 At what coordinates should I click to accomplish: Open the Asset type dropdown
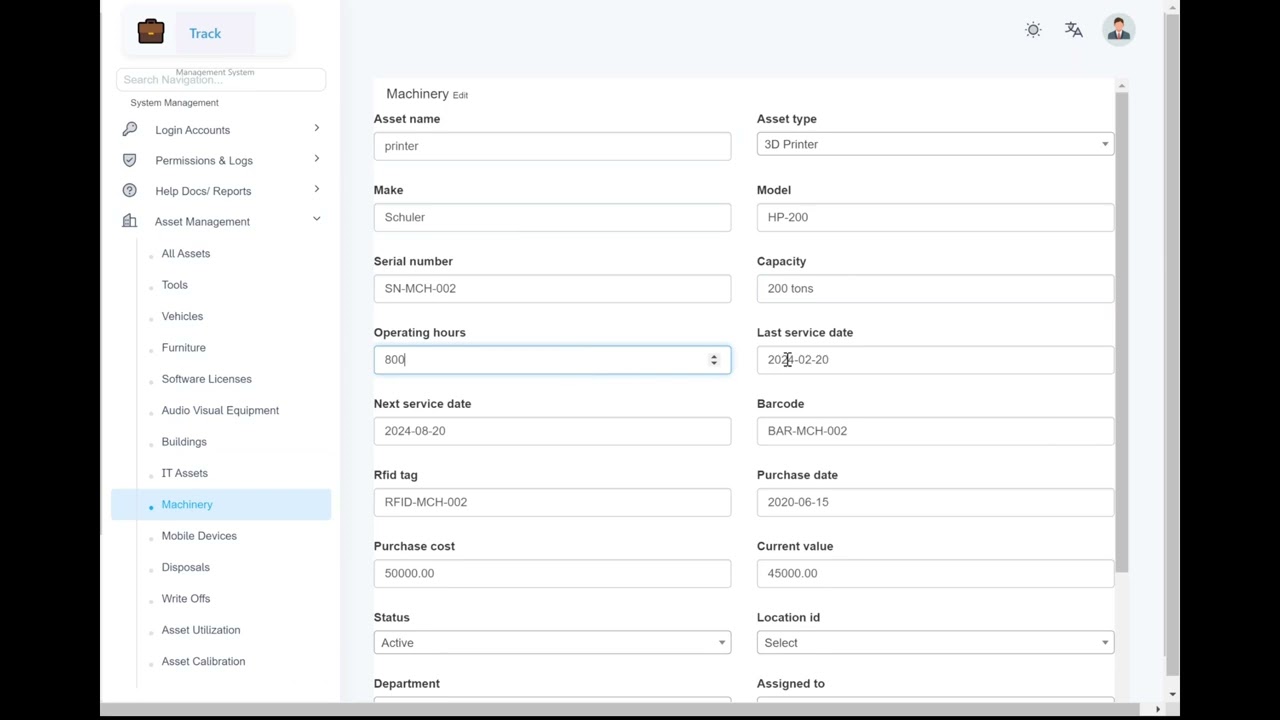935,144
